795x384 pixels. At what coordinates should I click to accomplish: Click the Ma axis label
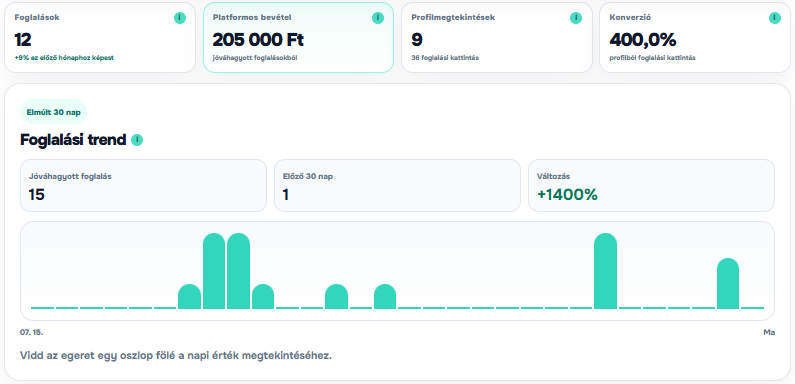tap(769, 332)
